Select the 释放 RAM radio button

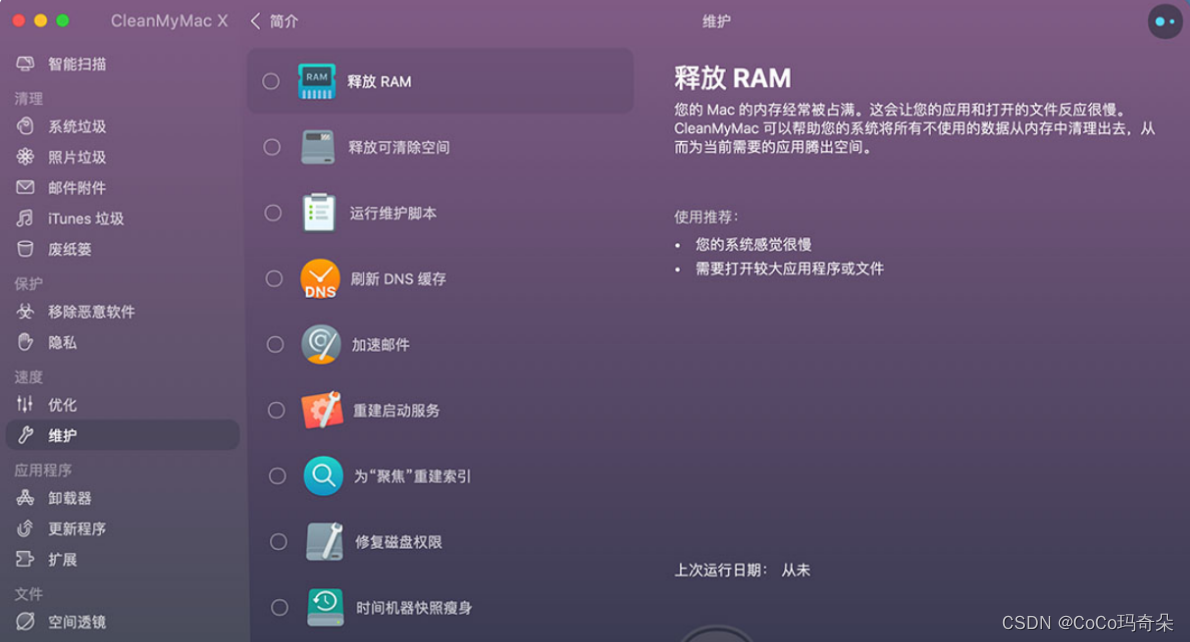point(271,81)
